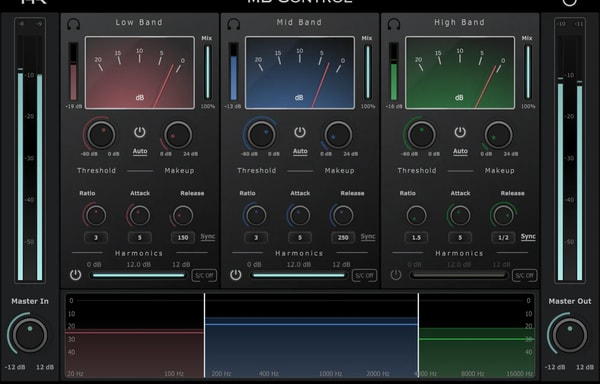Click the red Low Band threshold line
Viewport: 600px width, 384px height.
point(134,332)
